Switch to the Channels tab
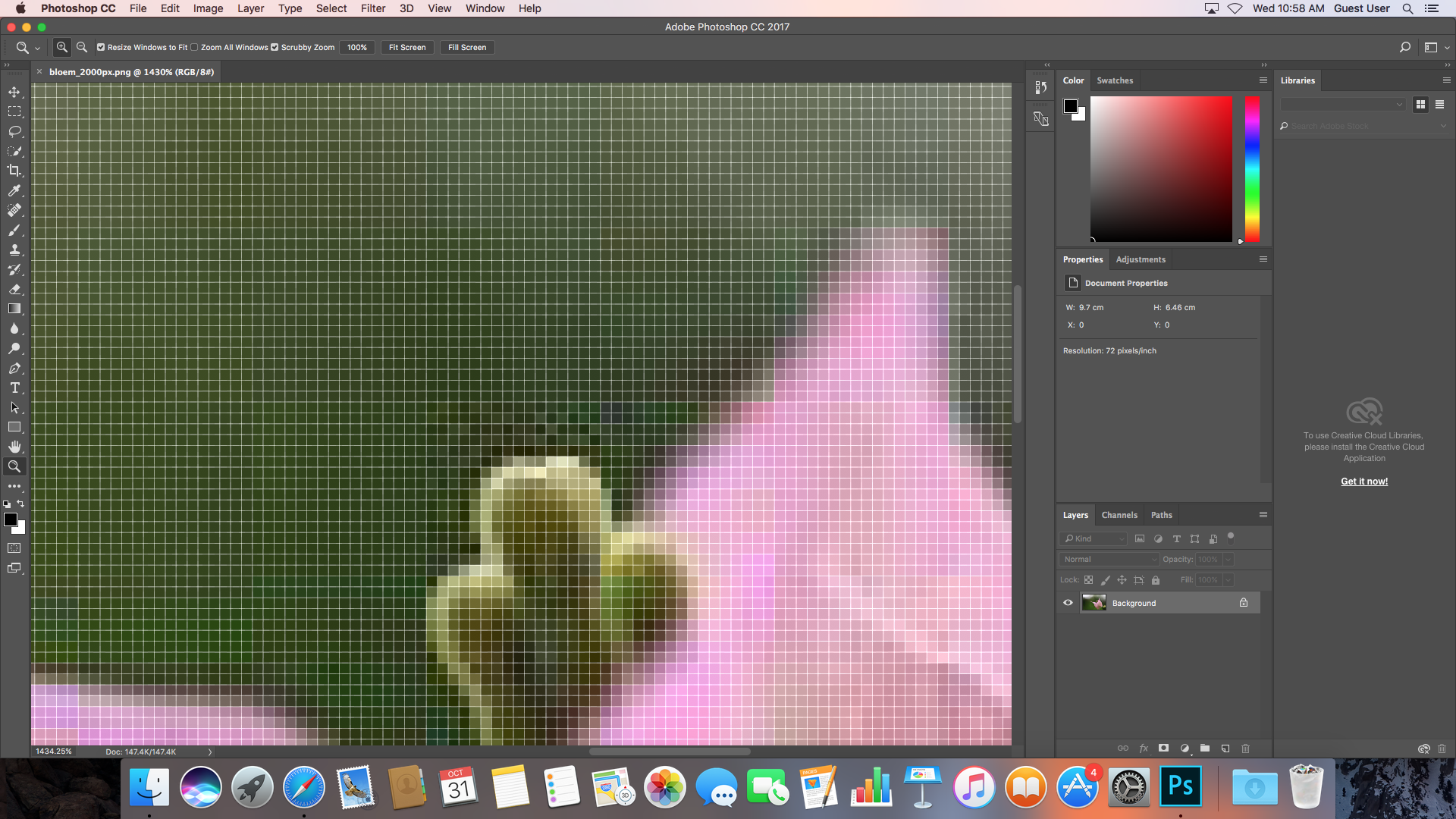Image resolution: width=1456 pixels, height=819 pixels. click(1119, 515)
